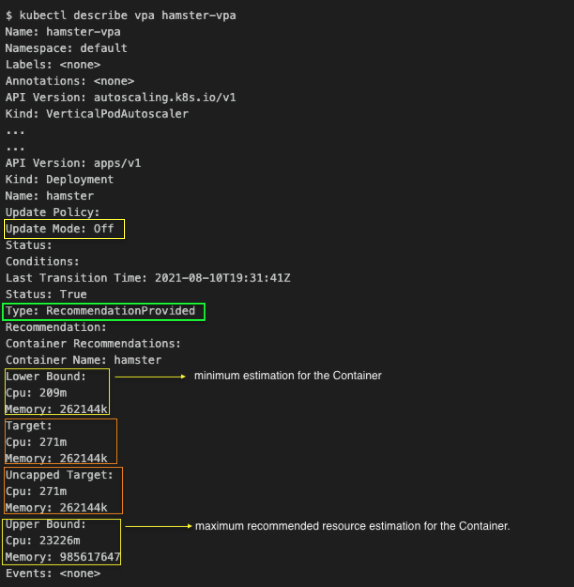
Task: Click the kubectl describe vpa command line
Action: pyautogui.click(x=121, y=15)
